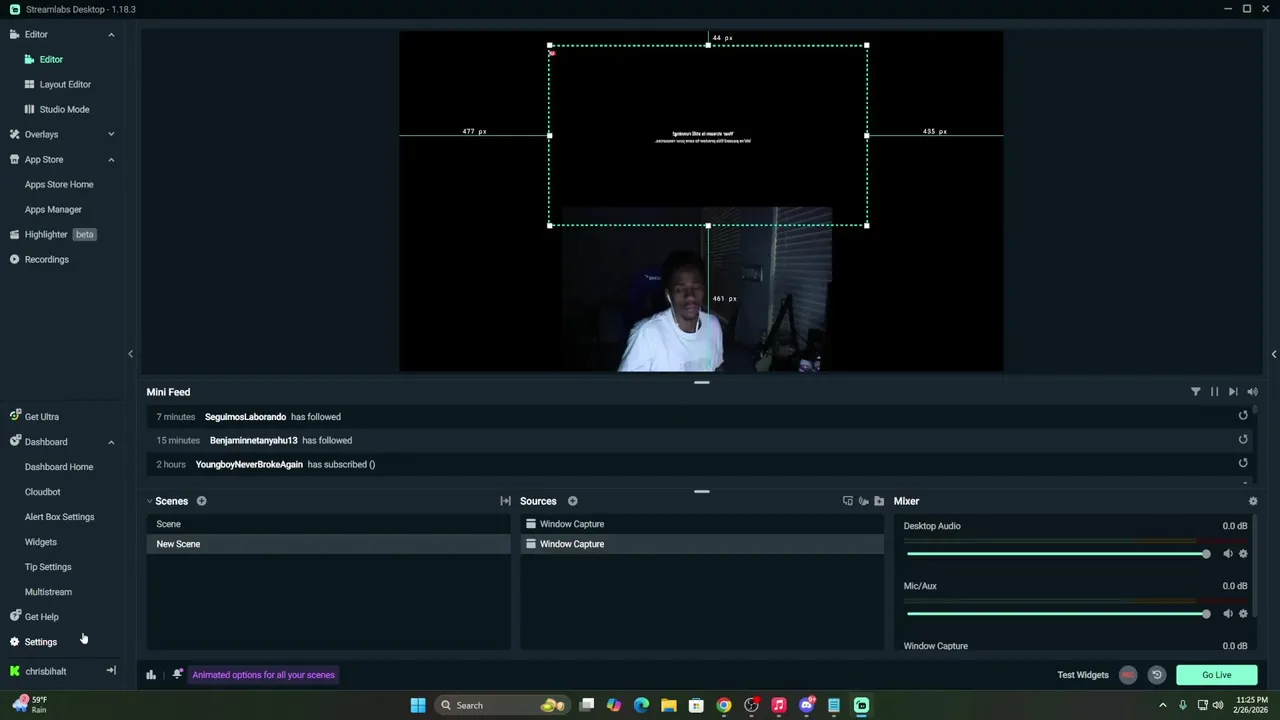
Task: Open the Highlighter beta page
Action: tap(52, 234)
